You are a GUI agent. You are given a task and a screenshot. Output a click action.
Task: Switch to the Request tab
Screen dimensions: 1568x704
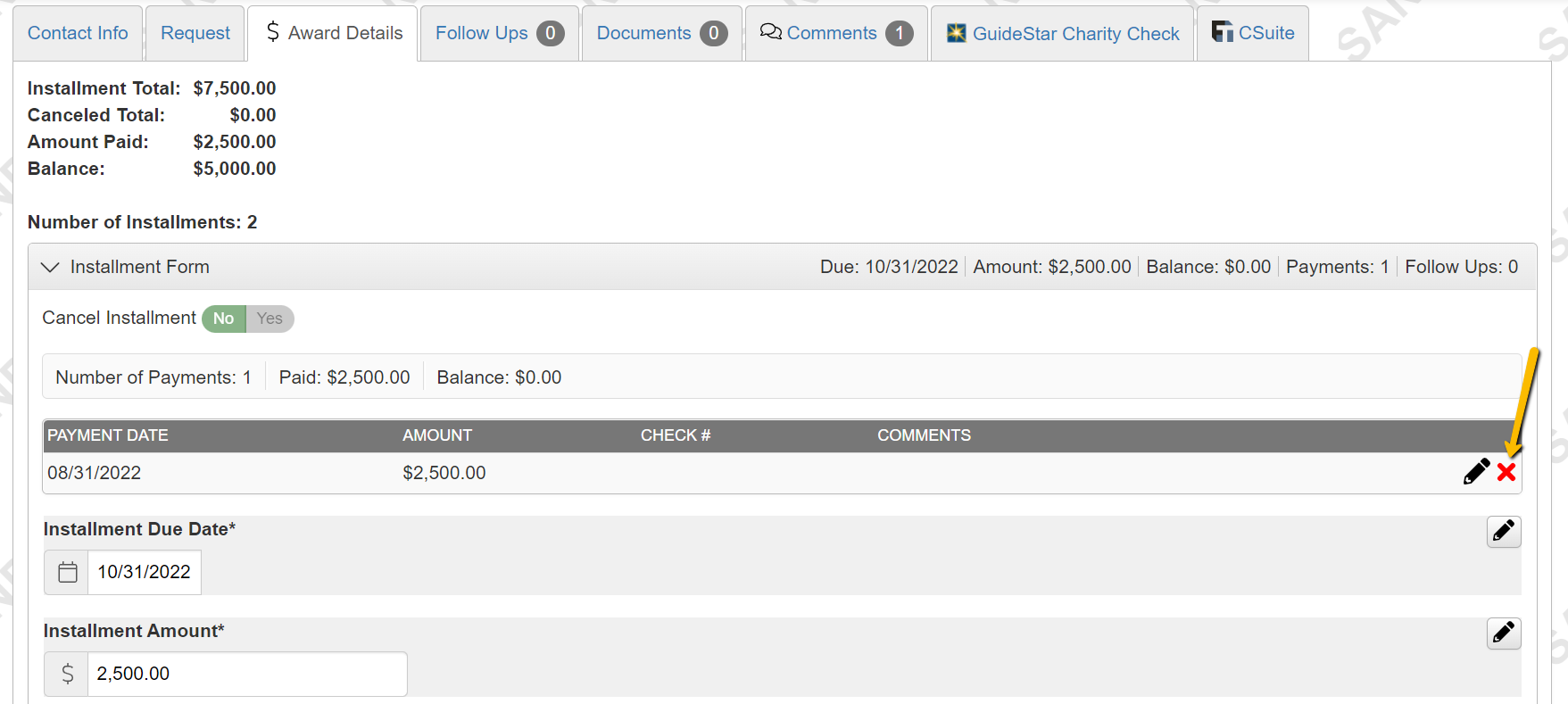click(x=195, y=33)
